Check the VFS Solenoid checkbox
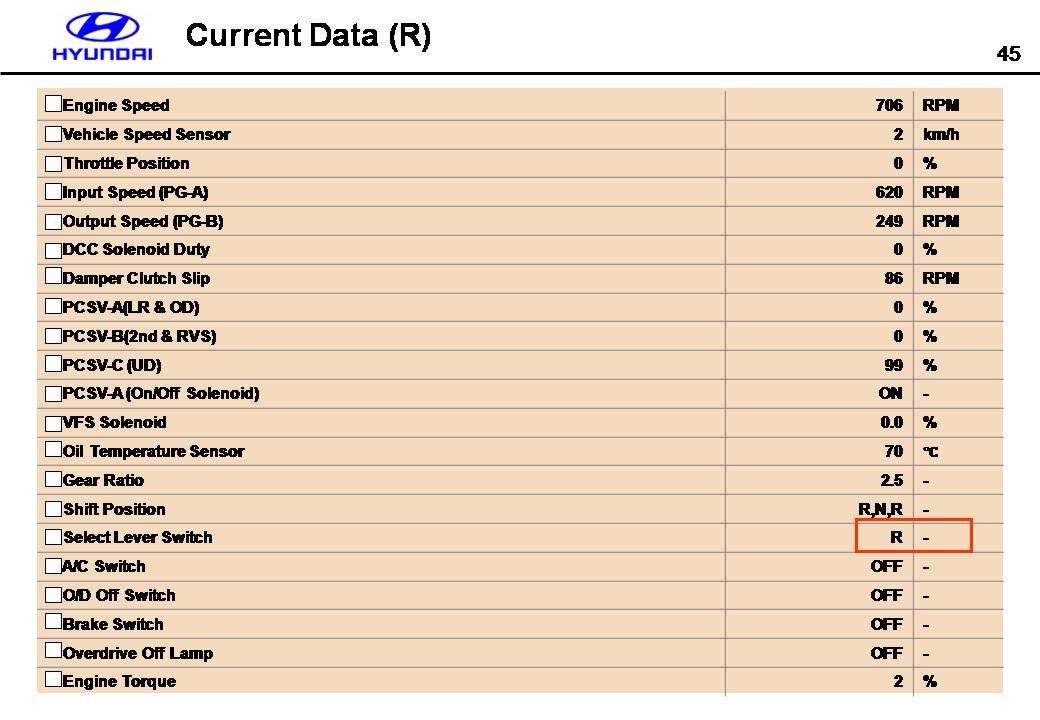This screenshot has width=1040, height=720. (53, 422)
